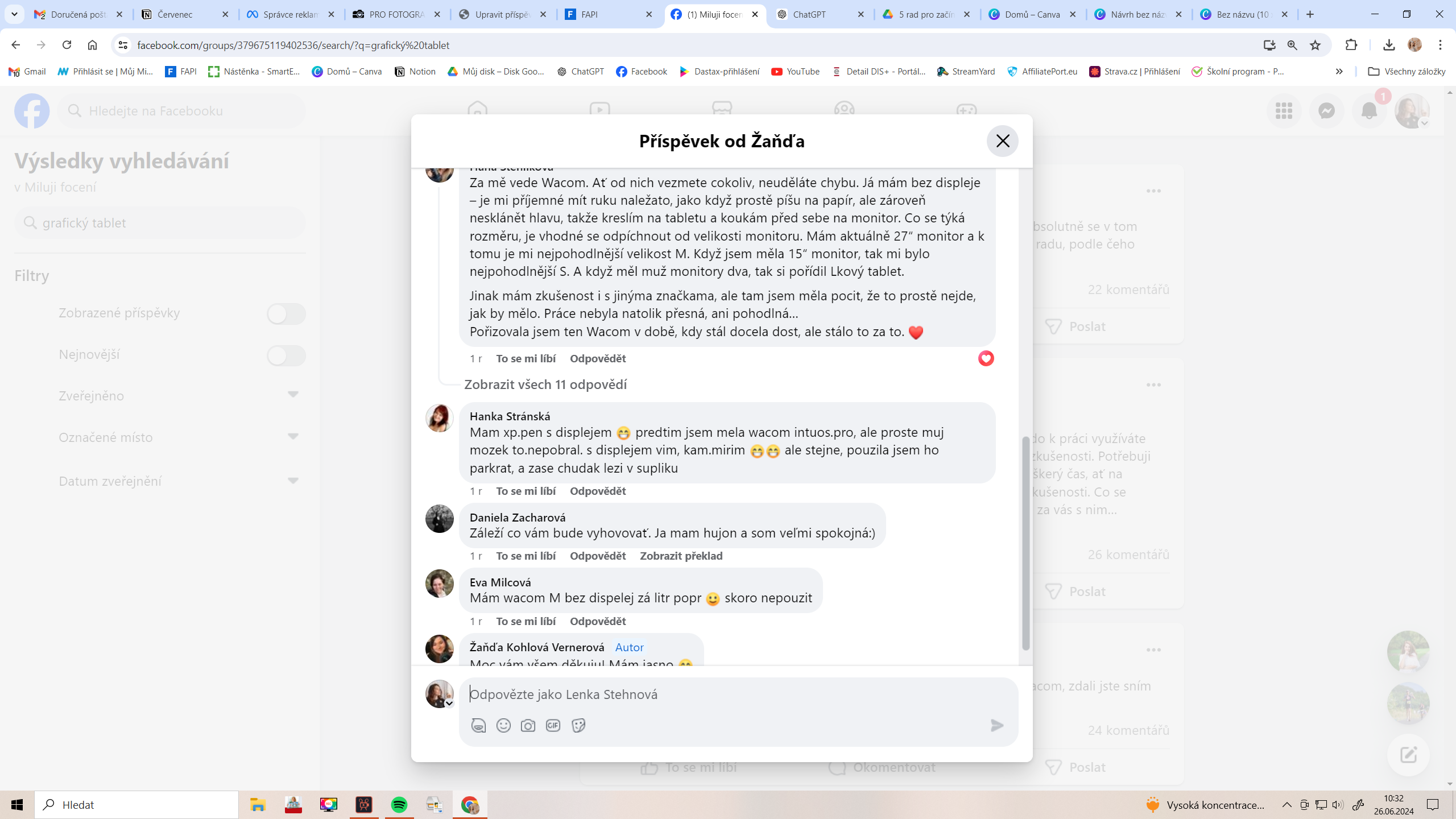The height and width of the screenshot is (819, 1456).
Task: Open the sticker picker icon
Action: pos(578,725)
